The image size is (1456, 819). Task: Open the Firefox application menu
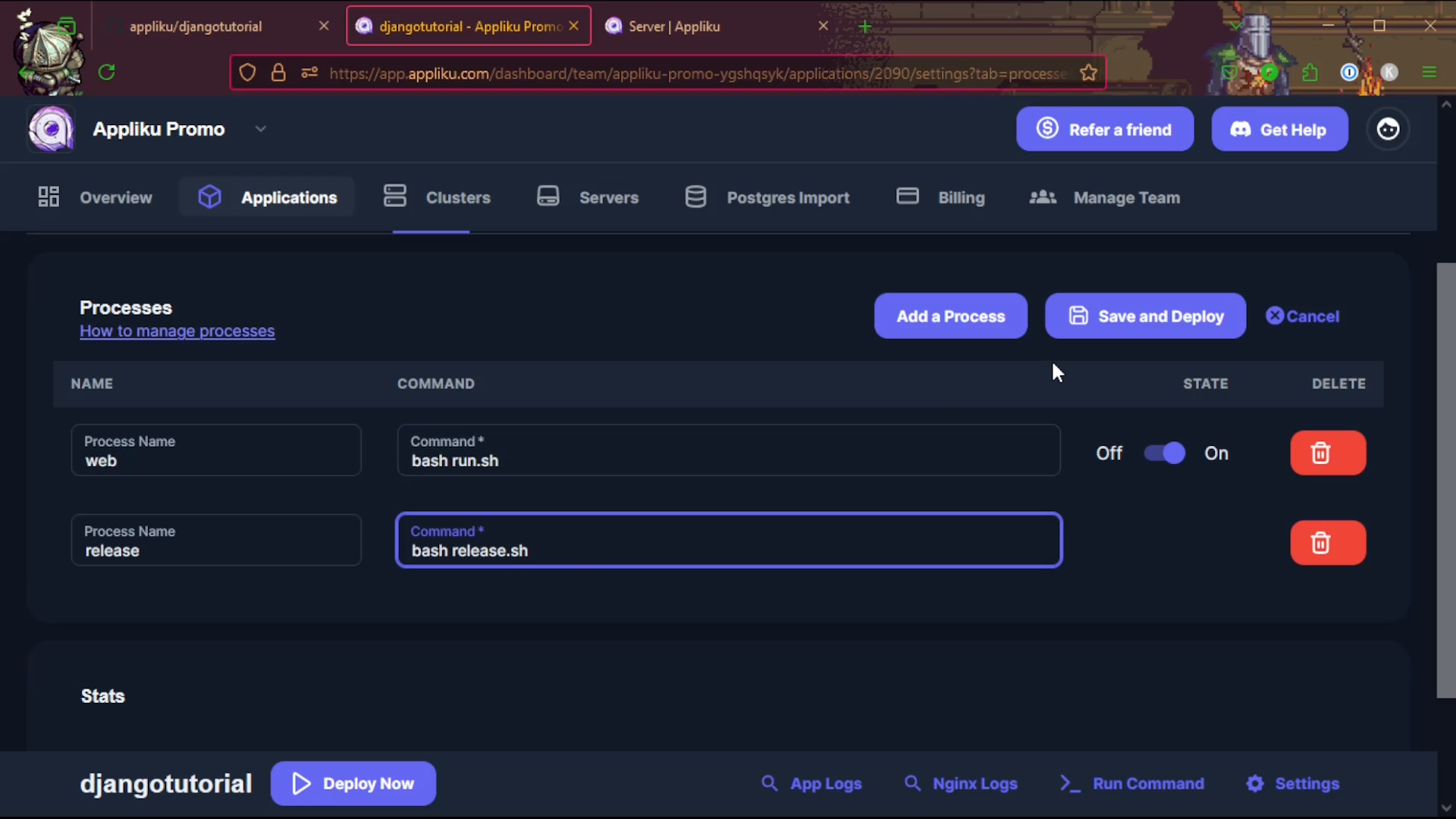click(x=1429, y=72)
